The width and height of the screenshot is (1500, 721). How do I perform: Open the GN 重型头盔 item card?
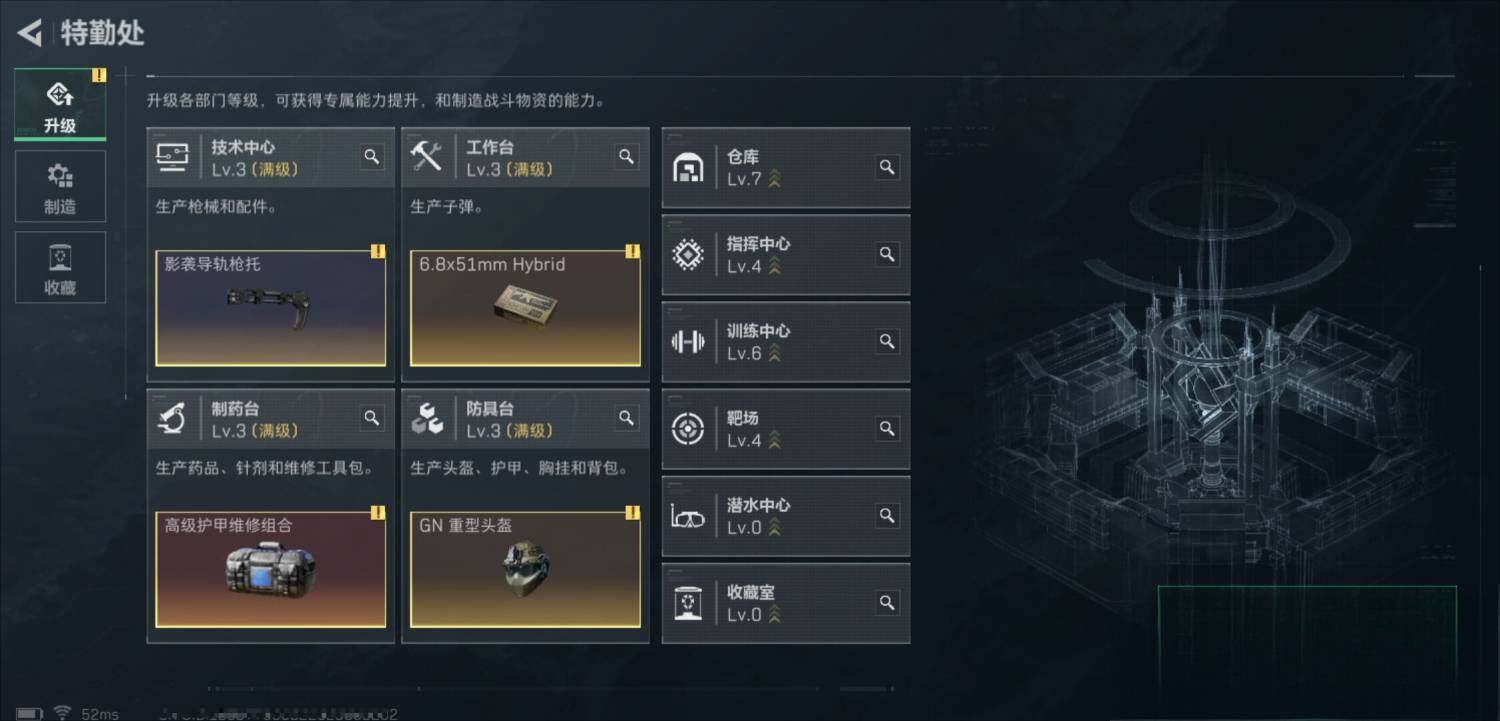(x=525, y=569)
